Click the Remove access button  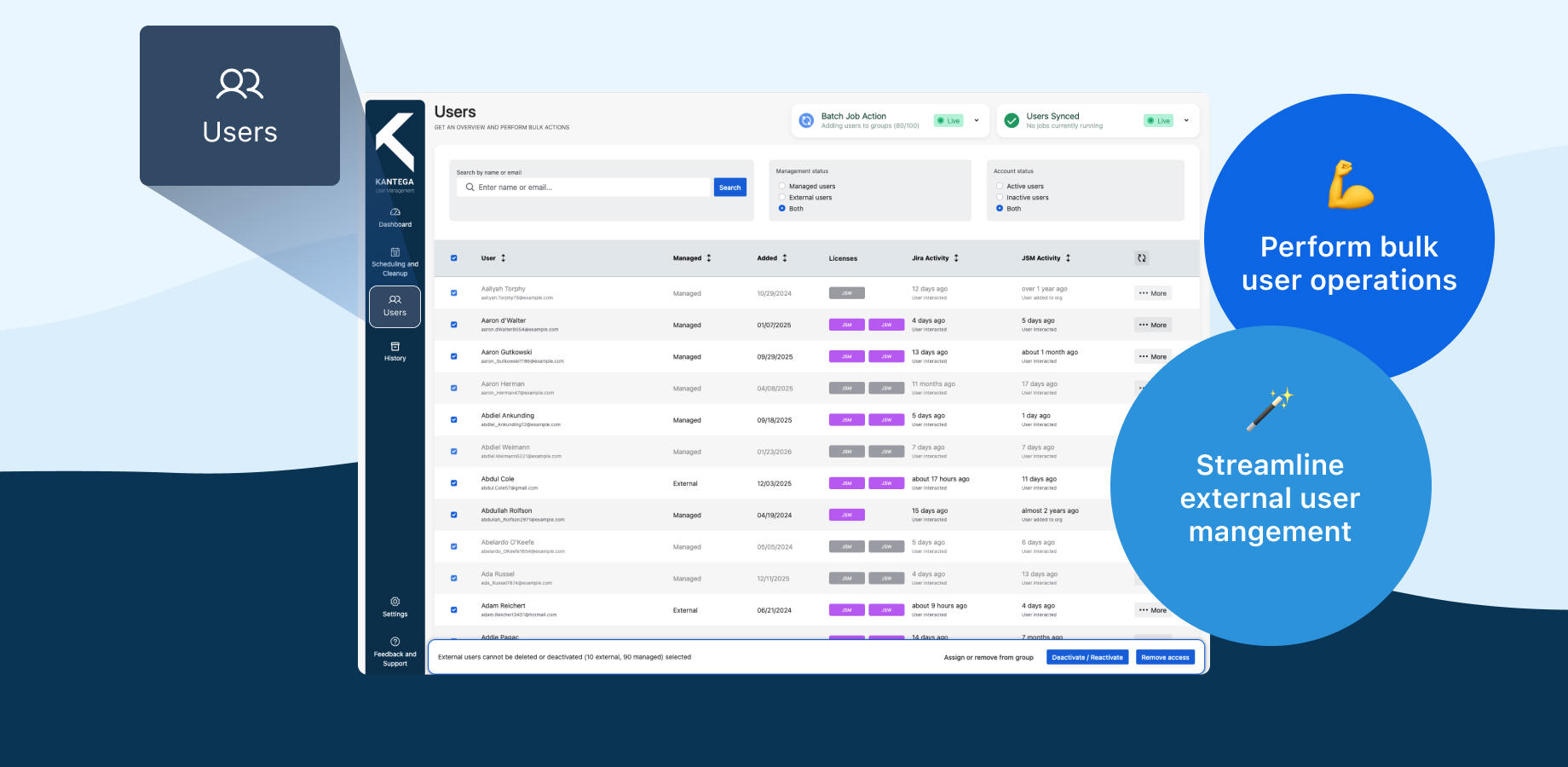tap(1165, 657)
